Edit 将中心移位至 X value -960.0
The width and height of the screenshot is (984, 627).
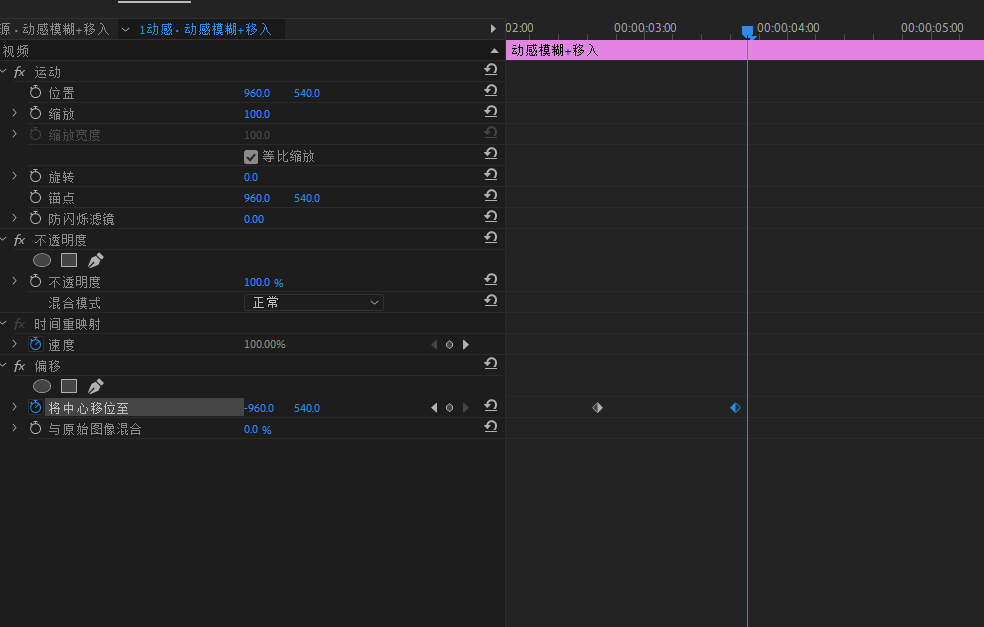point(259,408)
